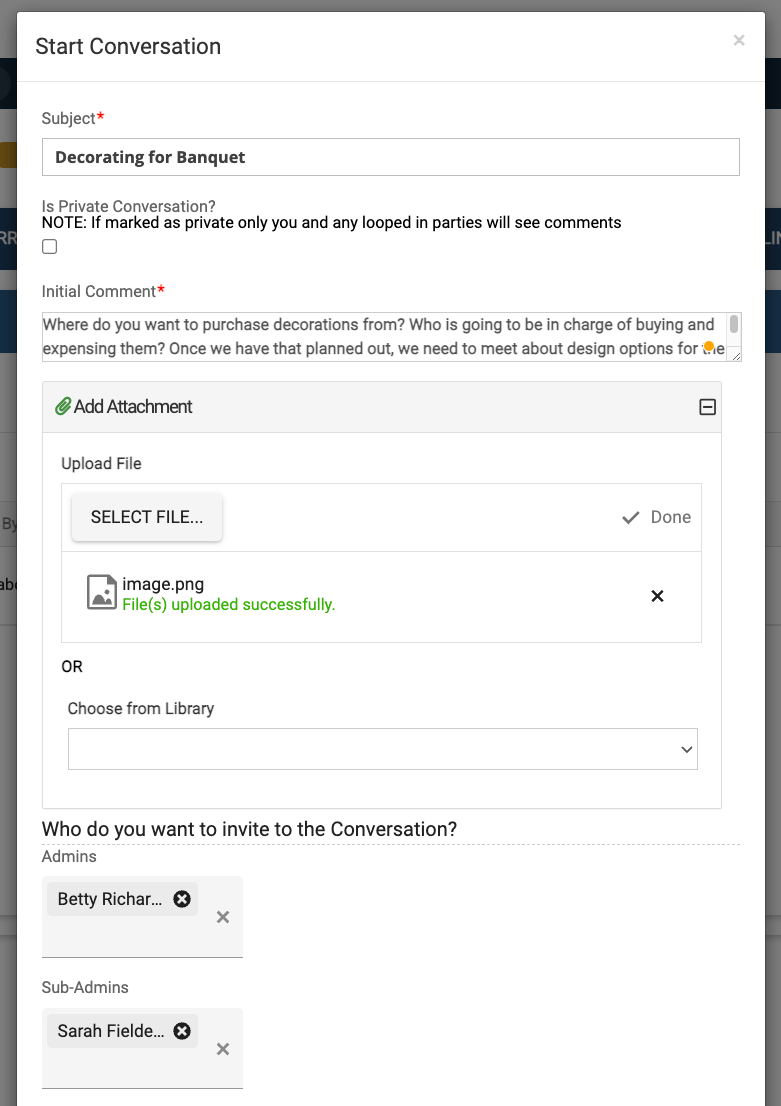The width and height of the screenshot is (781, 1106).
Task: Click into the Subject text field
Action: click(390, 157)
